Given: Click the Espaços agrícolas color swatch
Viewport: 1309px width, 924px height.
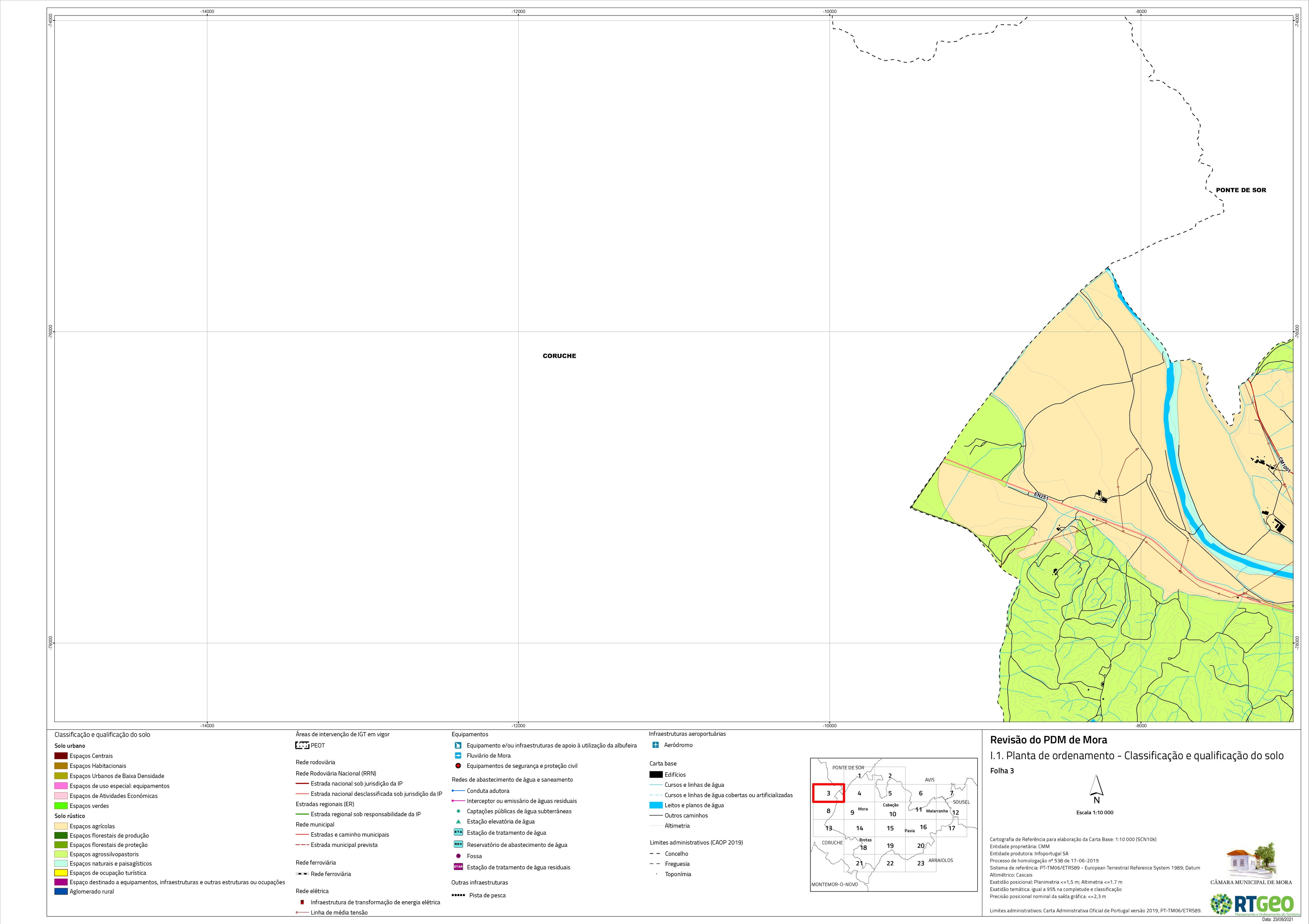Looking at the screenshot, I should coord(61,826).
